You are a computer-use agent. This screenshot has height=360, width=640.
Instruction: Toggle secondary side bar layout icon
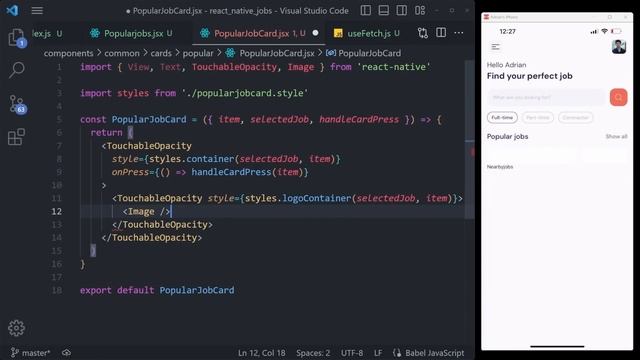(x=402, y=10)
